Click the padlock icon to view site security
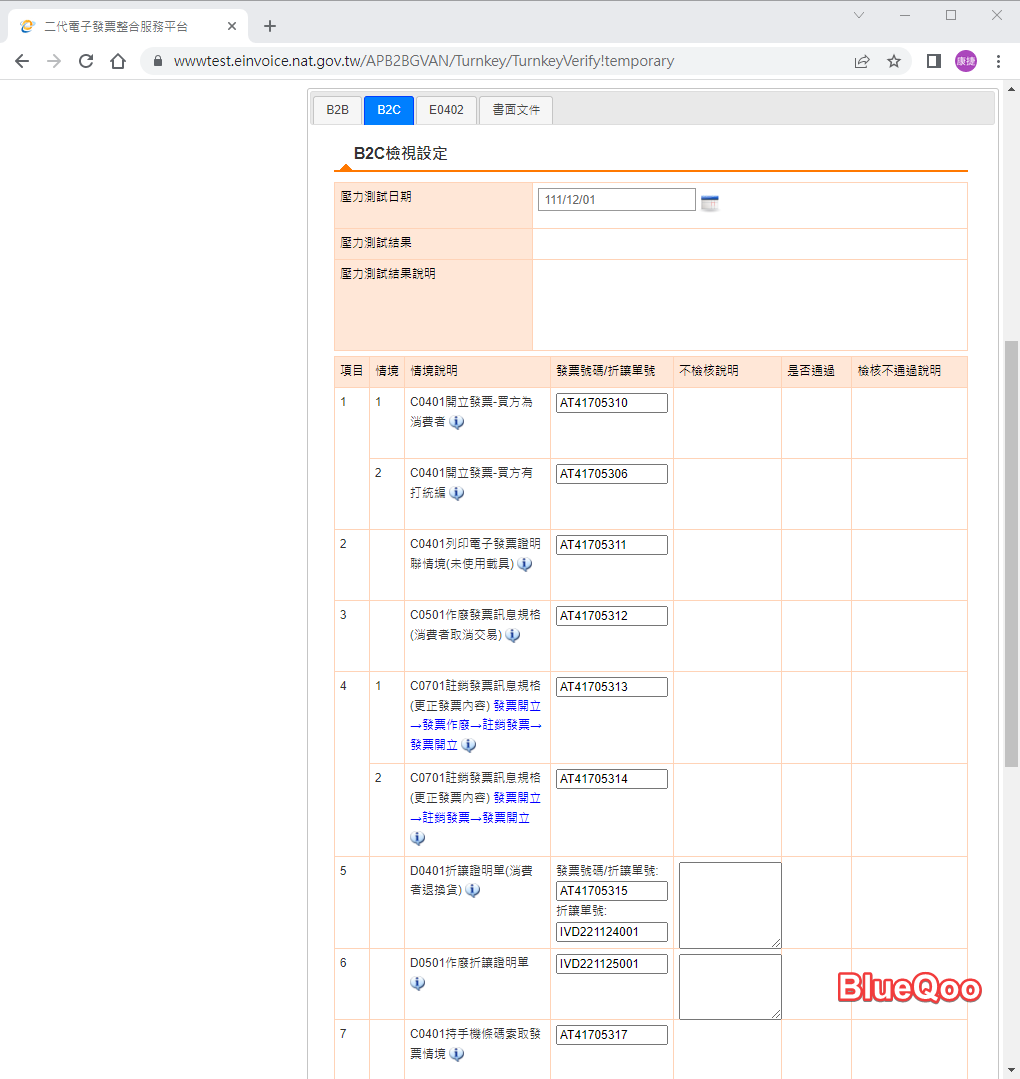The image size is (1020, 1079). point(158,61)
